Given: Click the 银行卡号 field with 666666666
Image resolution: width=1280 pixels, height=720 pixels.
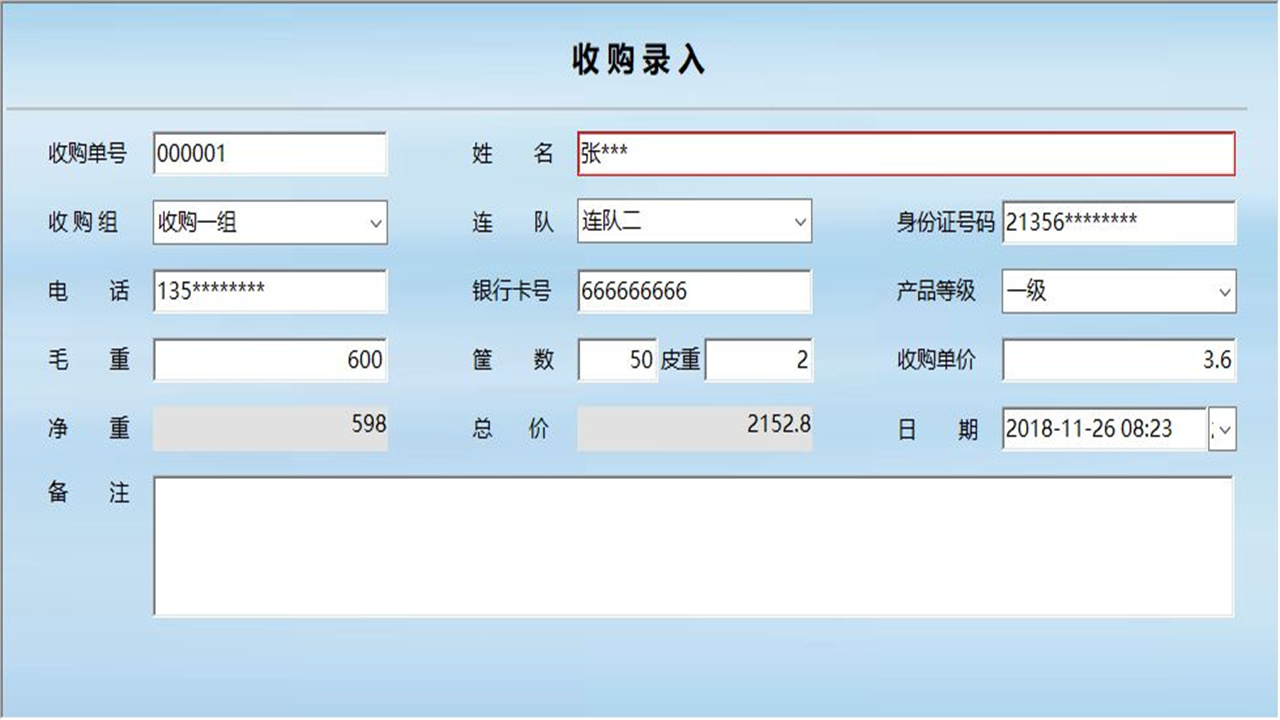Looking at the screenshot, I should tap(695, 291).
